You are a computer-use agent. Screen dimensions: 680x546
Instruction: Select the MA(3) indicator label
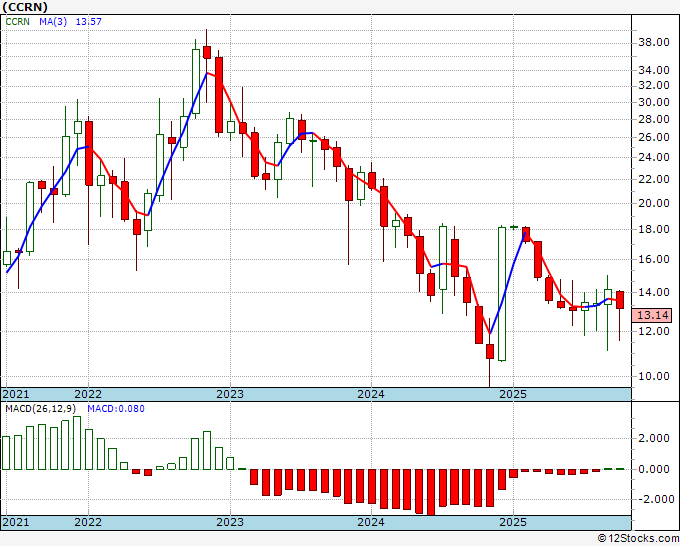[x=53, y=21]
